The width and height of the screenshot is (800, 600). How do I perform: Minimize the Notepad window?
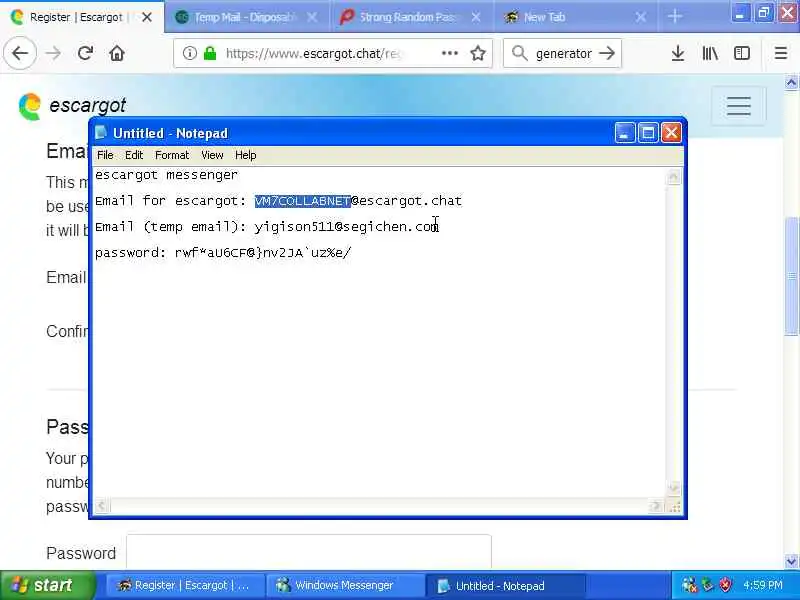[624, 133]
